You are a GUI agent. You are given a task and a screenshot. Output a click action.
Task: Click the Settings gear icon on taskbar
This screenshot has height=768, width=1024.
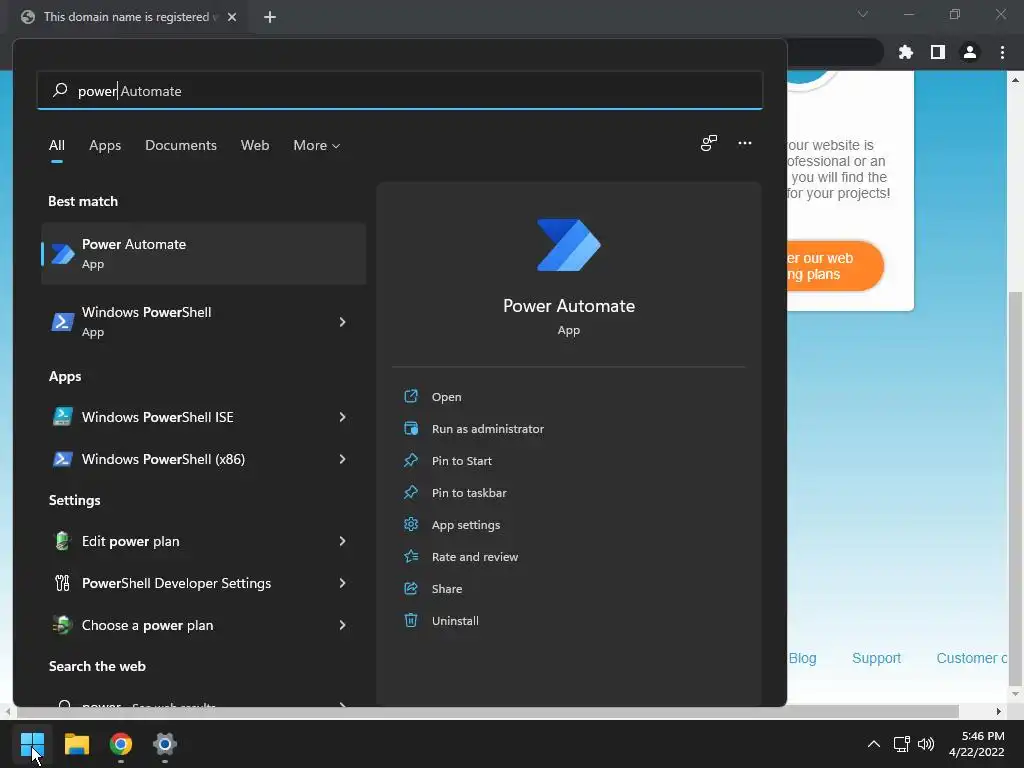click(165, 743)
